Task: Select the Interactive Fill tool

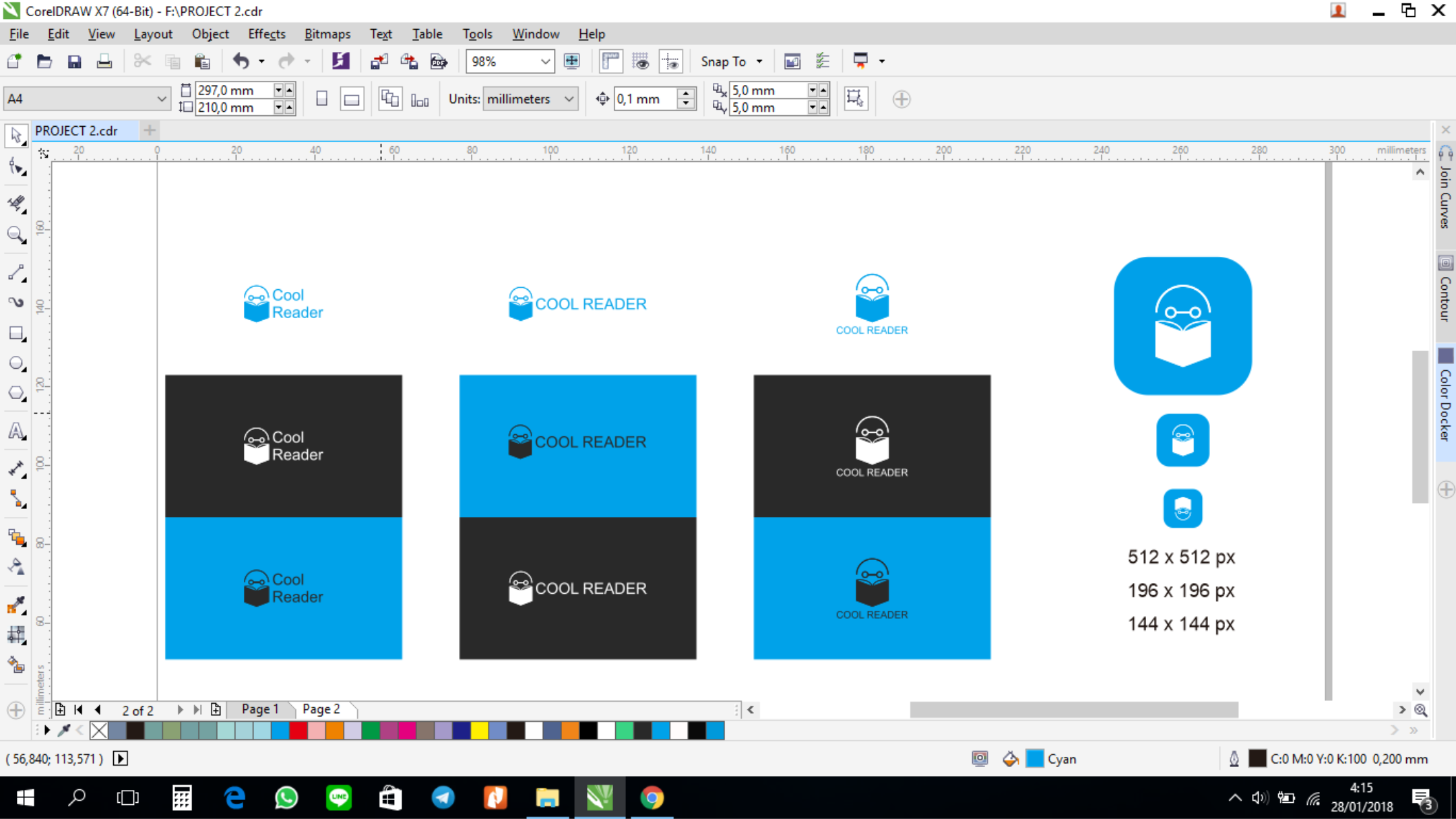Action: (15, 635)
